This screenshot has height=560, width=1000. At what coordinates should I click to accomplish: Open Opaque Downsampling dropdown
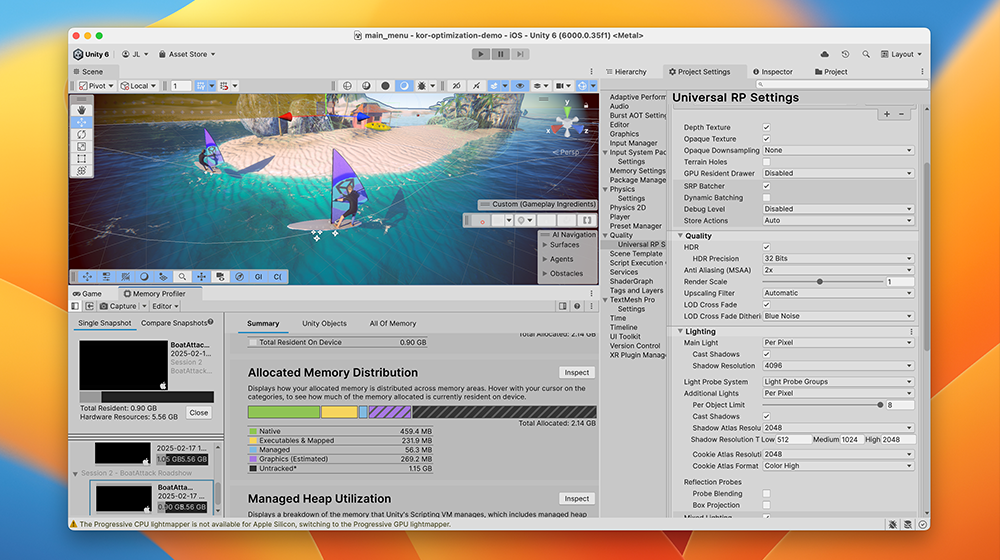point(838,151)
